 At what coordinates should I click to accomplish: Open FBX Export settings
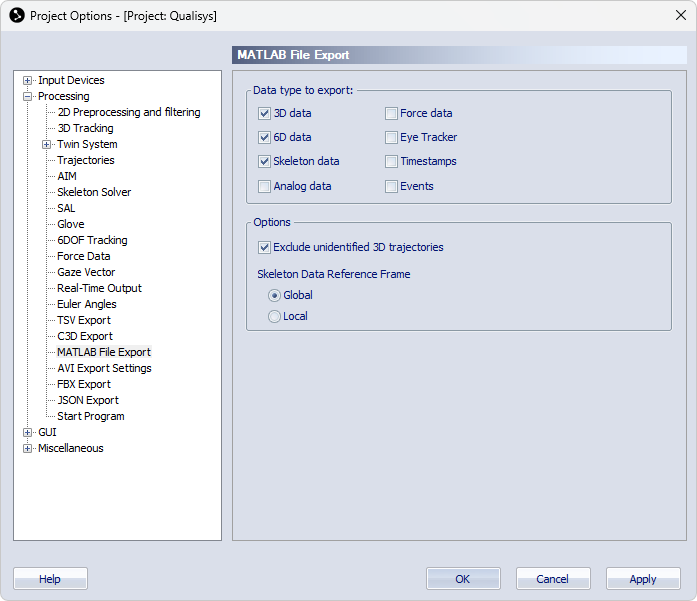[x=84, y=384]
